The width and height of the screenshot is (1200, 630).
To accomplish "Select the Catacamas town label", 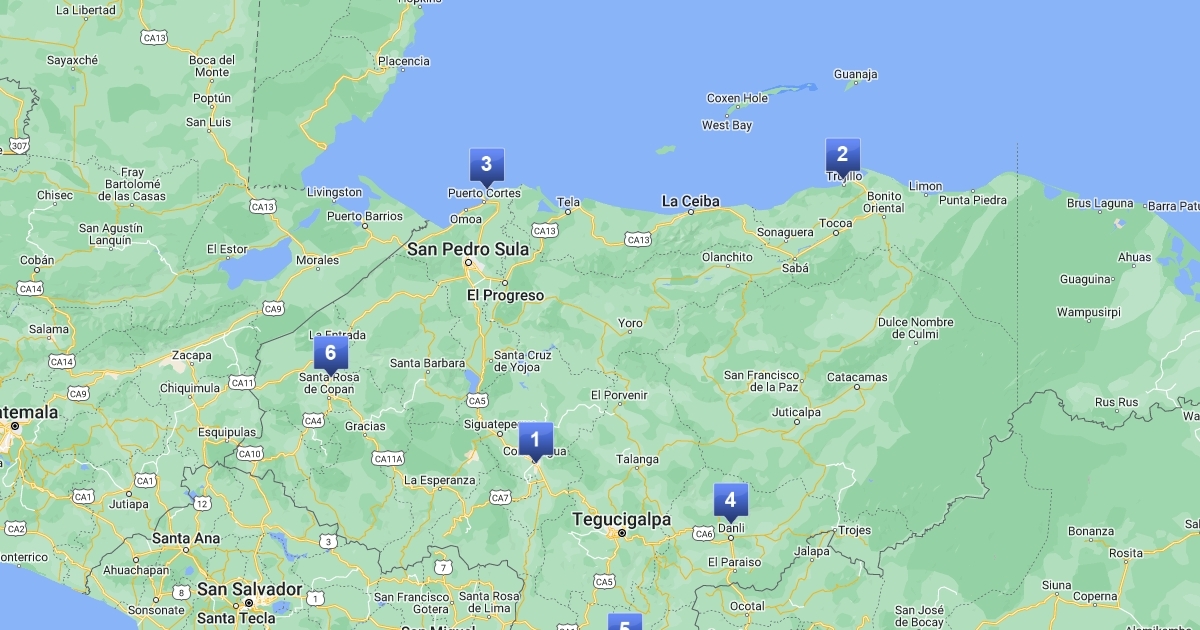I will [x=857, y=378].
